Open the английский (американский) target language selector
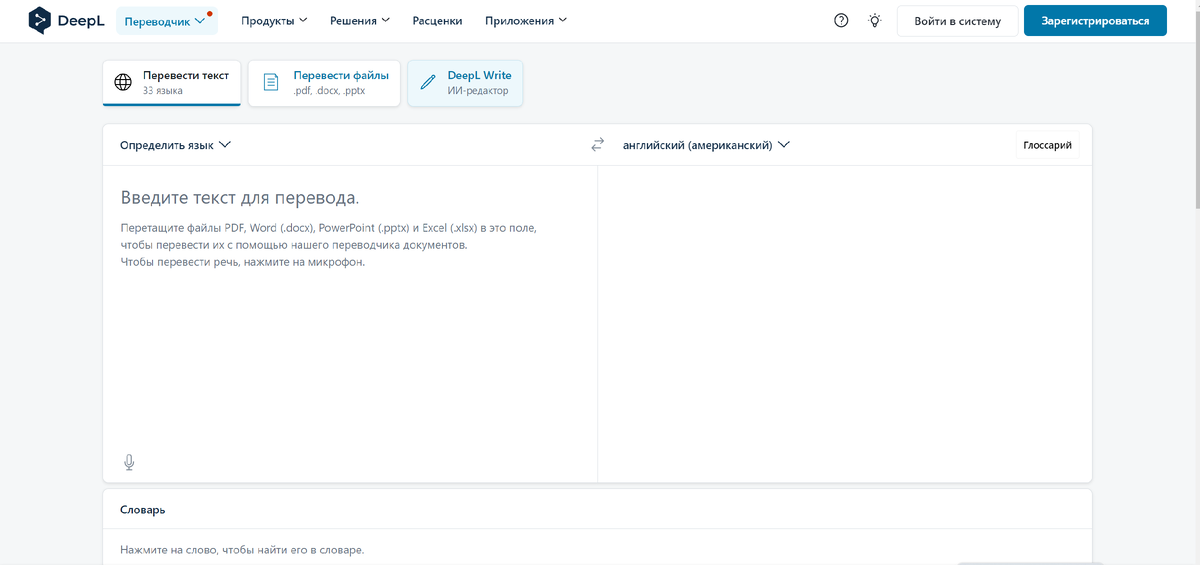The image size is (1200, 565). tap(706, 145)
